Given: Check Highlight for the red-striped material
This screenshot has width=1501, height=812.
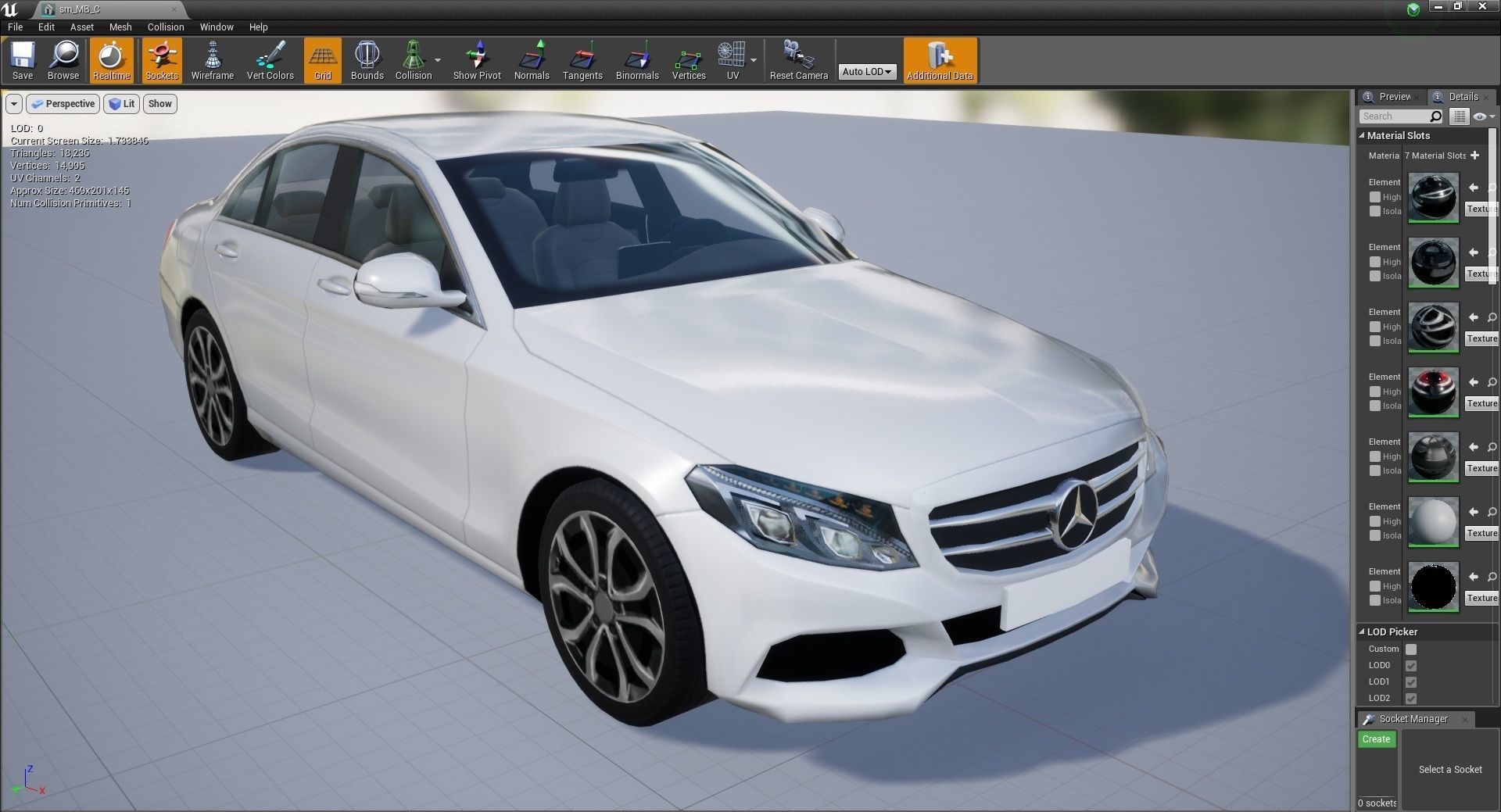Looking at the screenshot, I should [x=1375, y=392].
